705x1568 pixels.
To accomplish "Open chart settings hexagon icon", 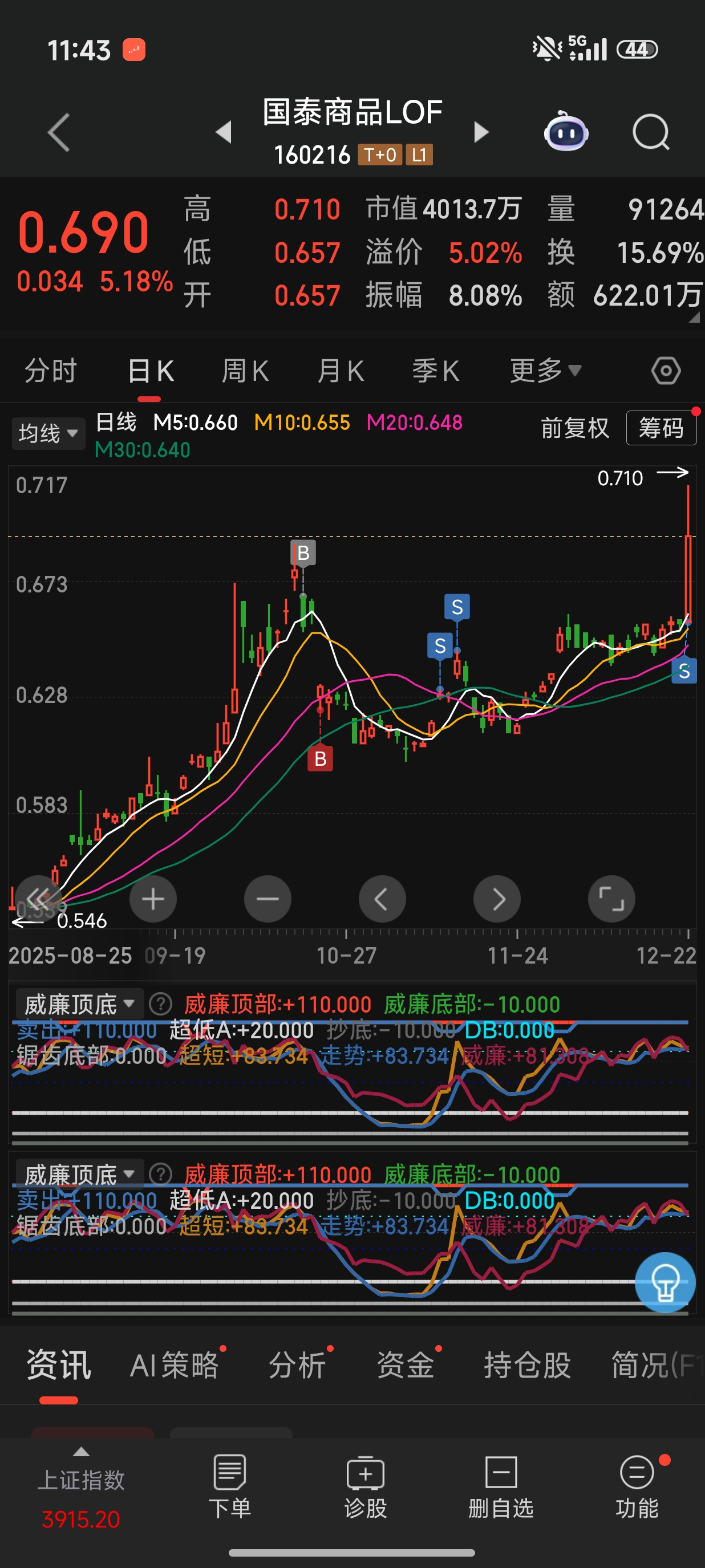I will click(666, 371).
